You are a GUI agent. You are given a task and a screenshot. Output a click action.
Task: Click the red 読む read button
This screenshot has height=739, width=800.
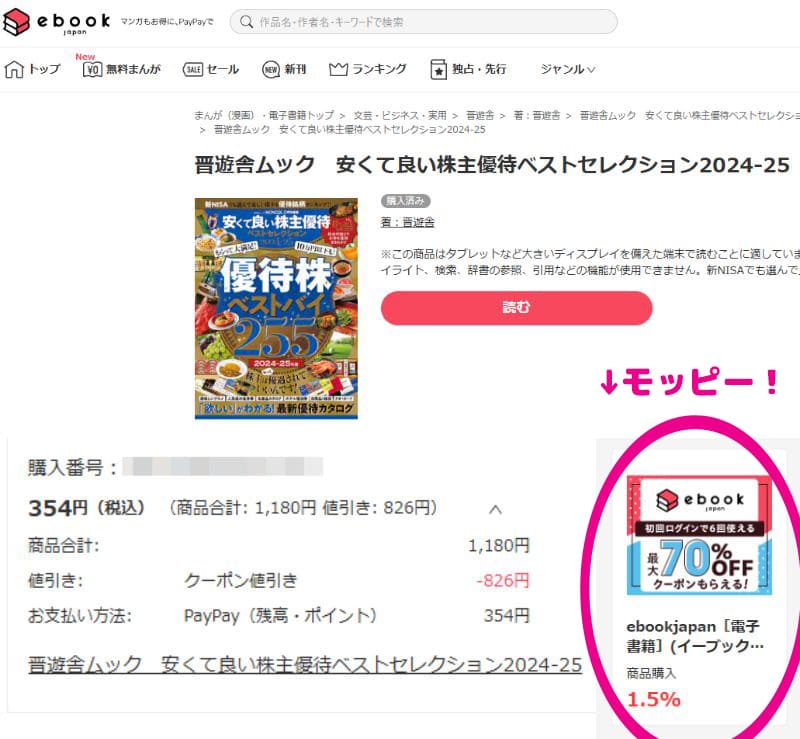pos(516,308)
